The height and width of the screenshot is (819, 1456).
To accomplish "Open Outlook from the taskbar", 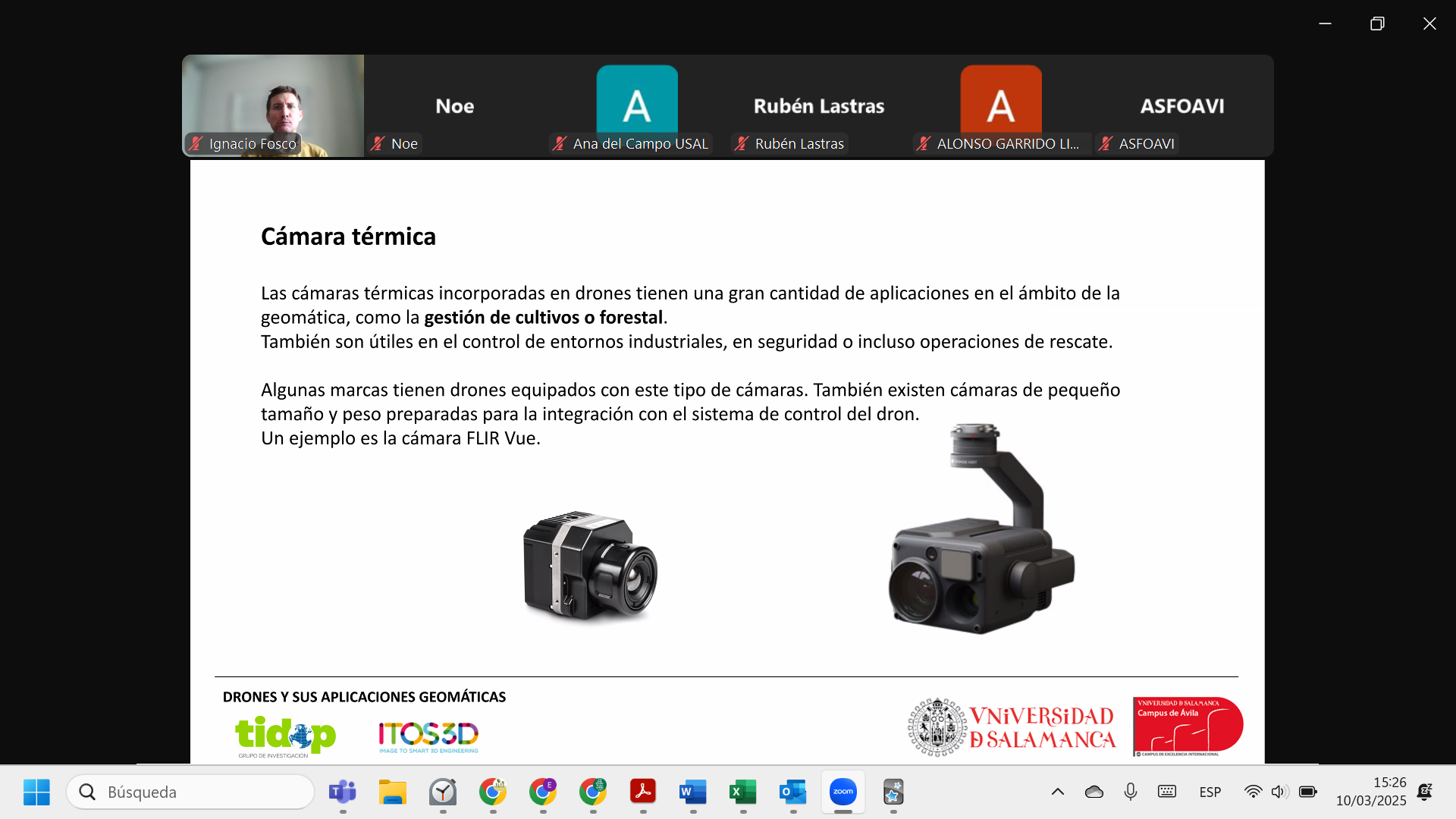I will (792, 792).
